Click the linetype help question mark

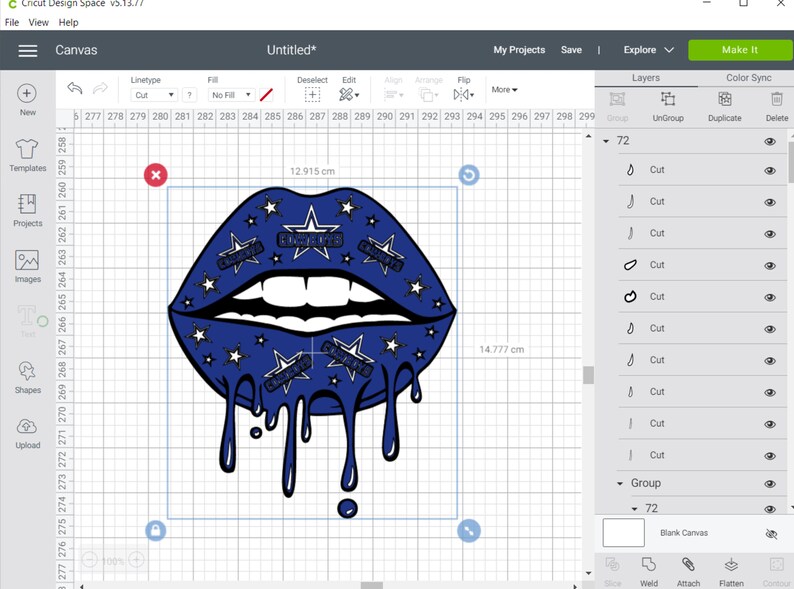point(189,95)
